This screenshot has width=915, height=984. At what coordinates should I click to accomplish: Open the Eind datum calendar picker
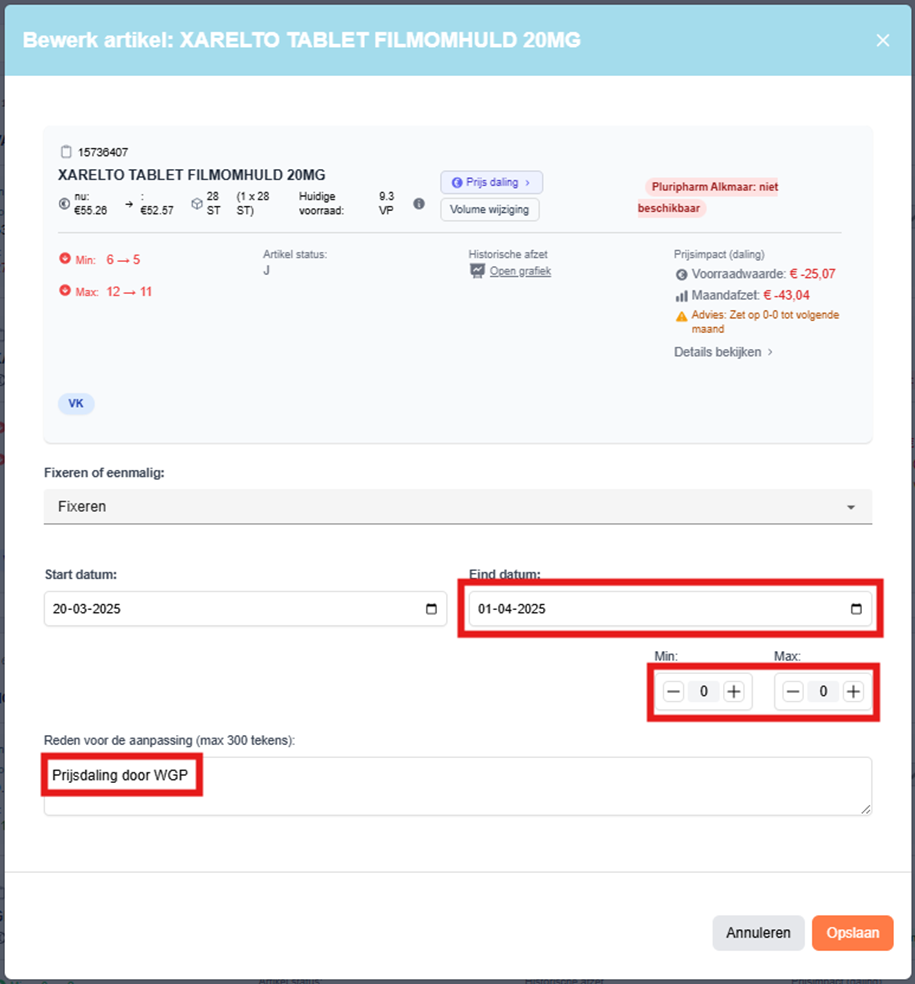pos(856,609)
